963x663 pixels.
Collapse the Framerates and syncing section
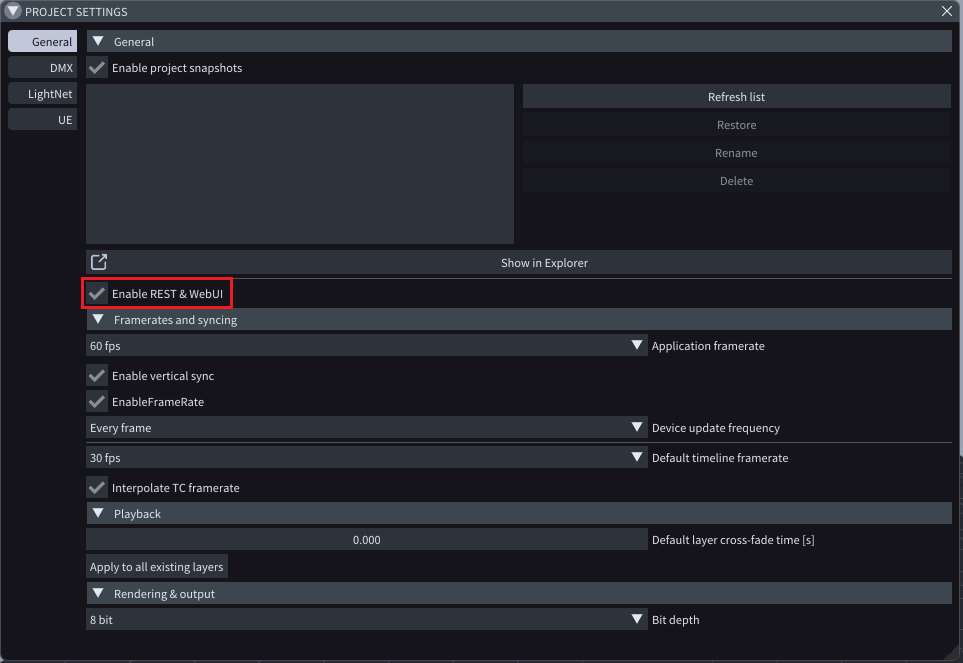tap(98, 320)
